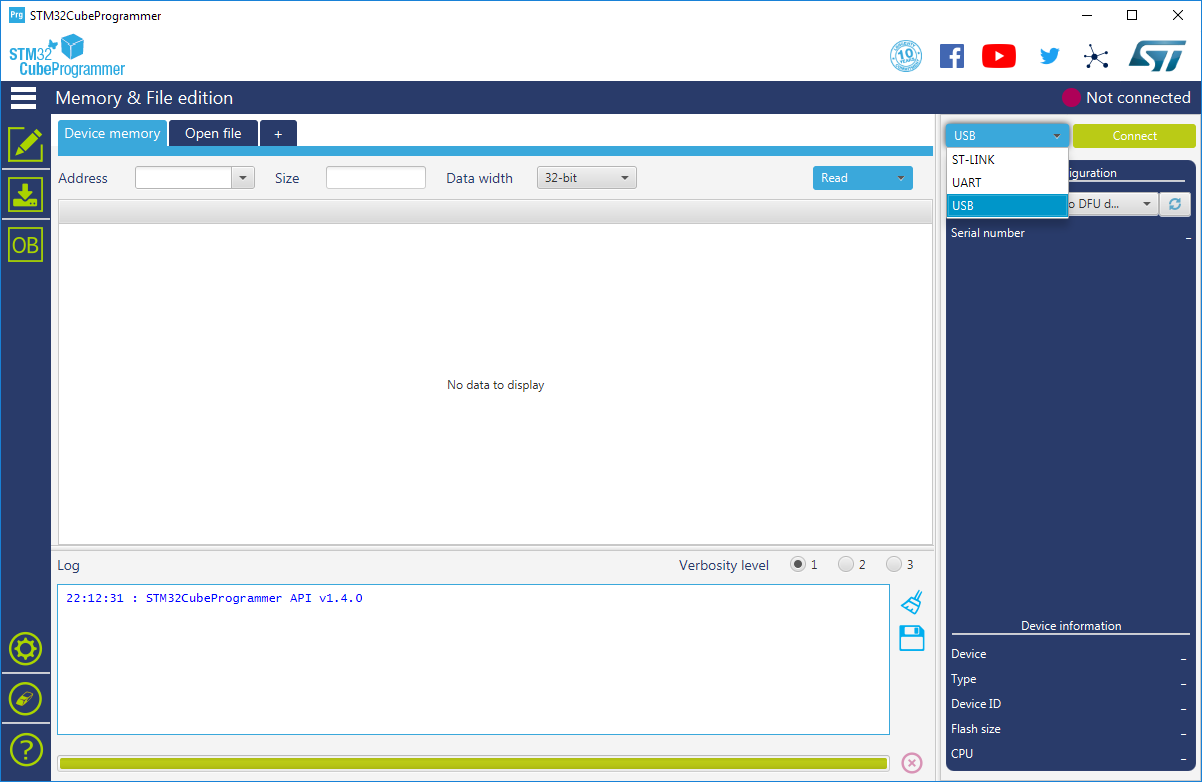This screenshot has width=1202, height=782.
Task: Open the Option Bytes OB icon
Action: [25, 244]
